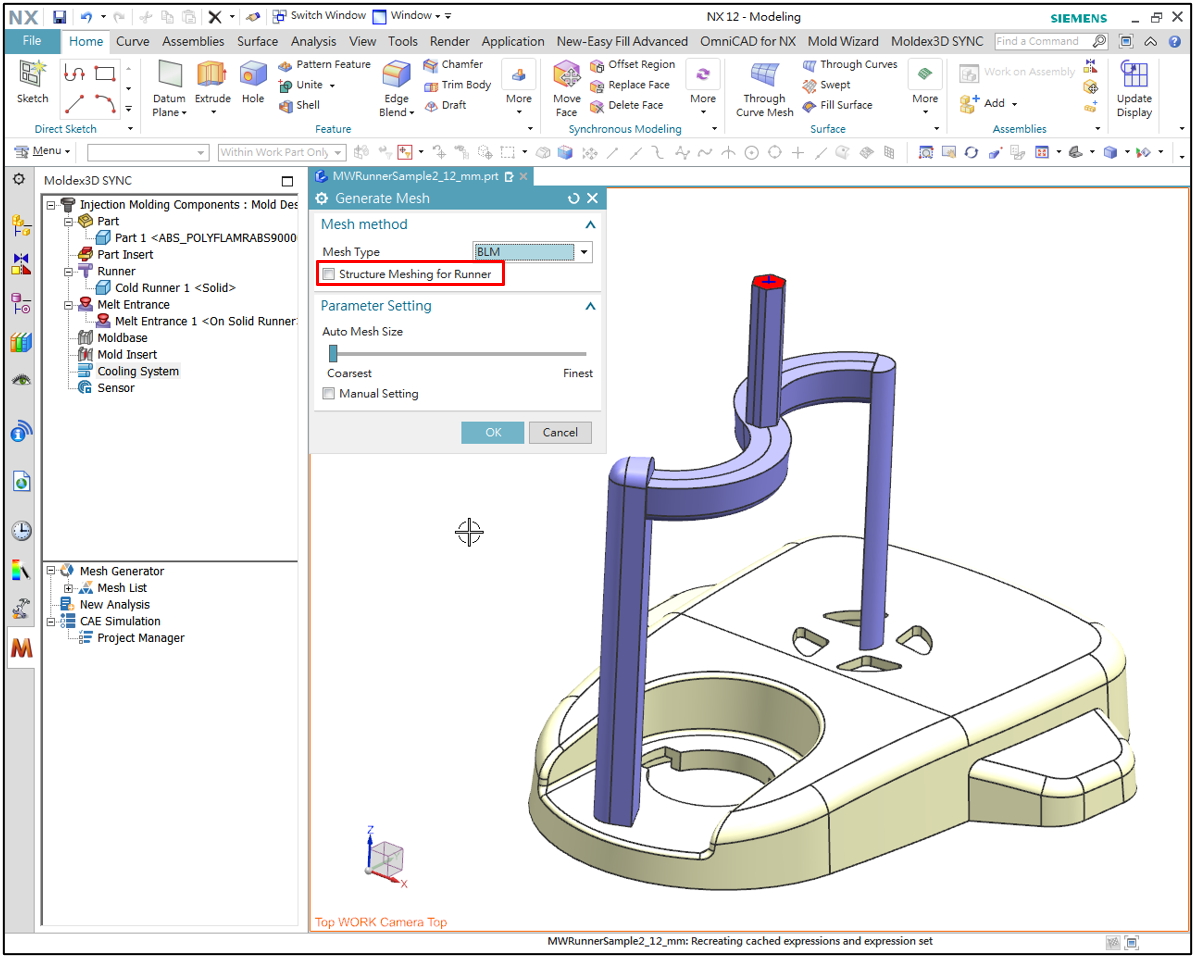Open the File menu
Image resolution: width=1194 pixels, height=958 pixels.
[x=32, y=41]
